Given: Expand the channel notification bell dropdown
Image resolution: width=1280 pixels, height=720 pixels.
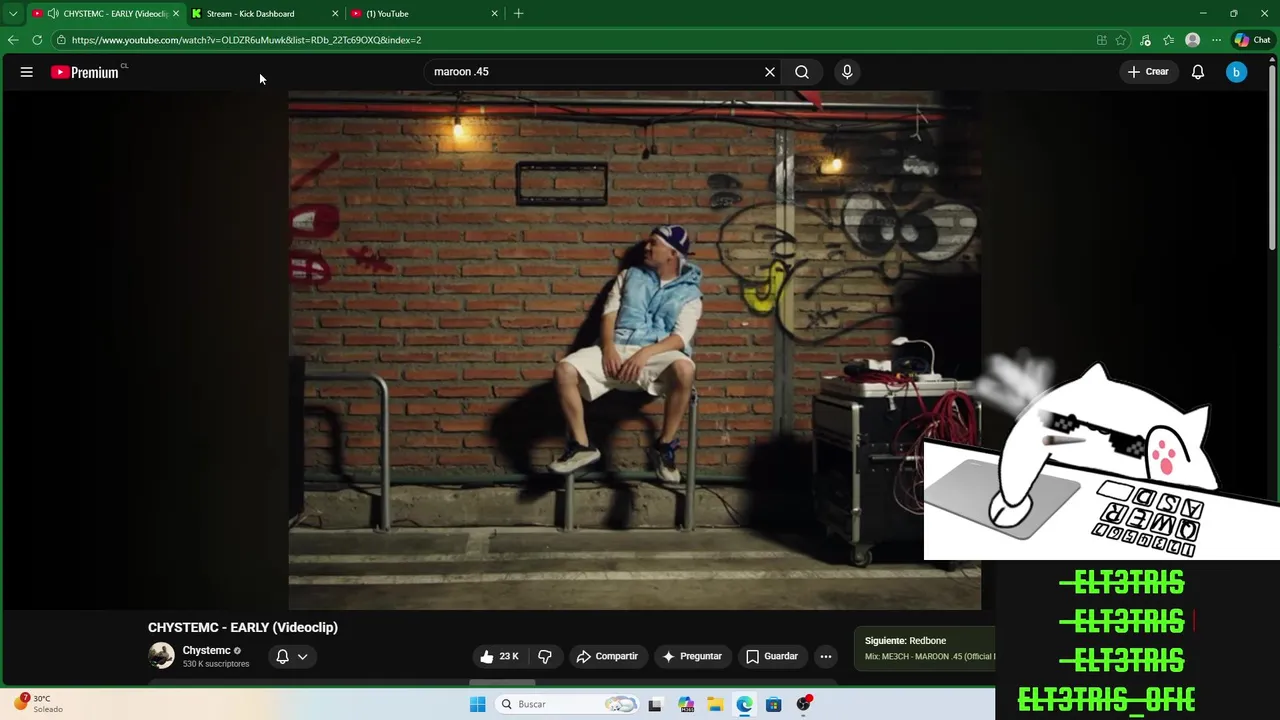Looking at the screenshot, I should pyautogui.click(x=292, y=657).
